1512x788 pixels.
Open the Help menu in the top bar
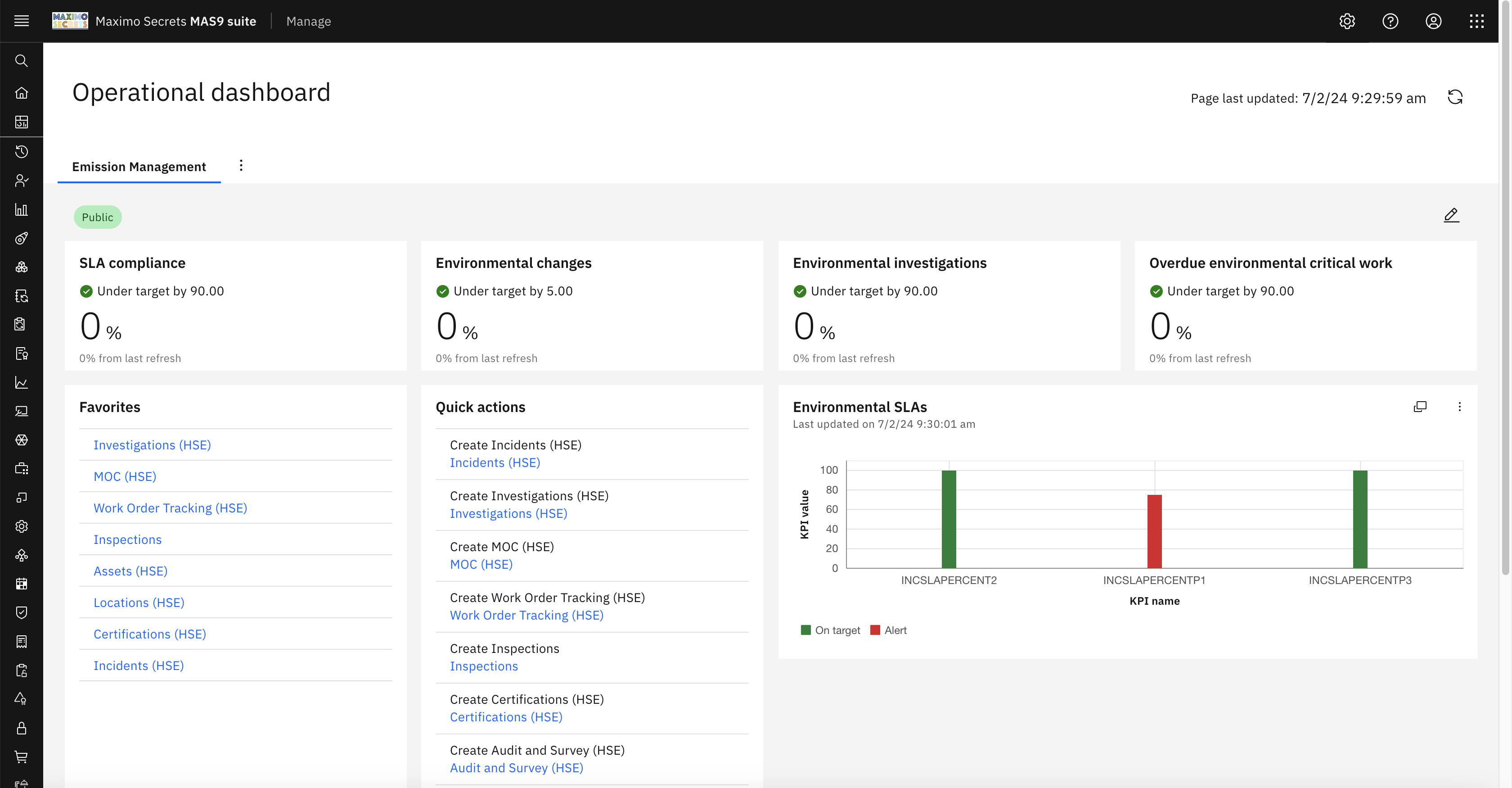pyautogui.click(x=1390, y=21)
